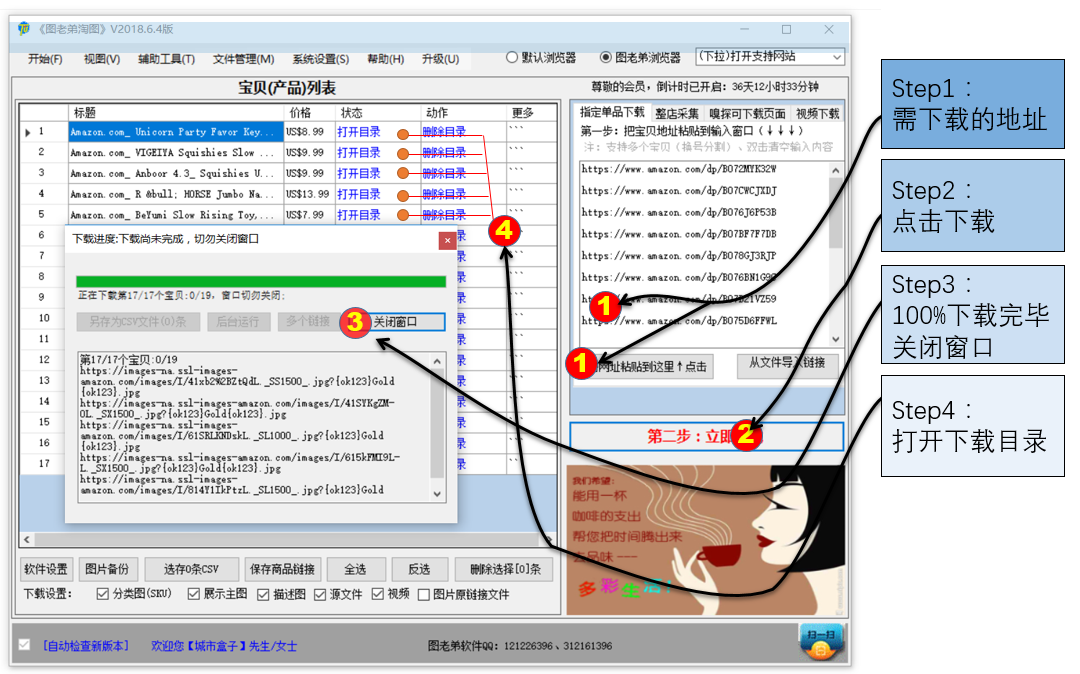This screenshot has height=674, width=1080.
Task: Open the (下拉)打开支持网站 dropdown
Action: click(x=770, y=56)
